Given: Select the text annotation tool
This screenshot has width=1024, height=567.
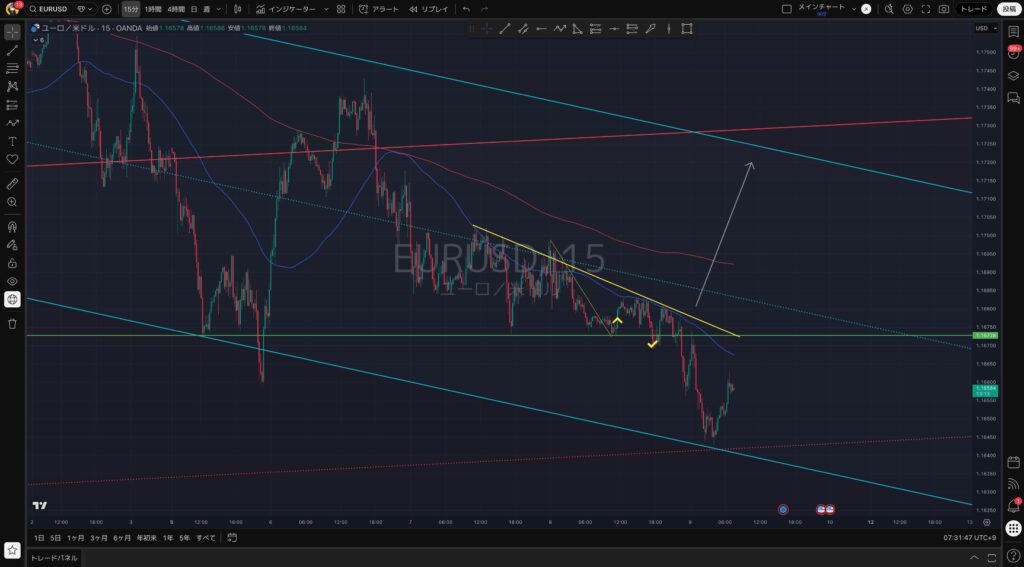Looking at the screenshot, I should click(12, 141).
